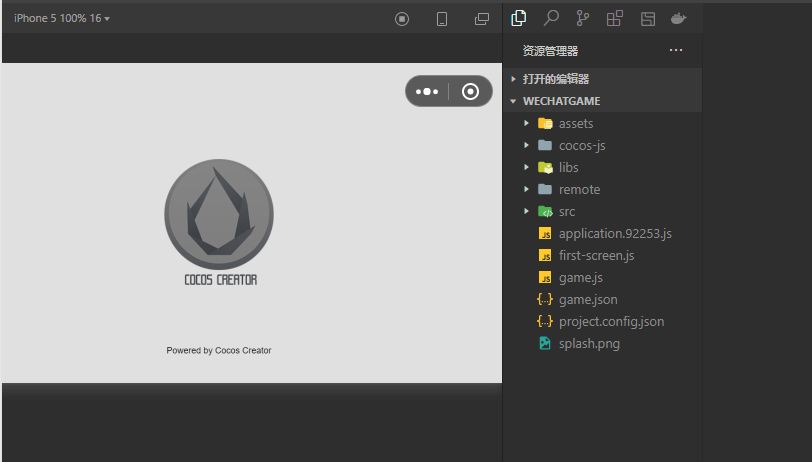Viewport: 812px width, 462px height.
Task: Open the iPhone 5 100% 16 device dropdown
Action: (62, 19)
